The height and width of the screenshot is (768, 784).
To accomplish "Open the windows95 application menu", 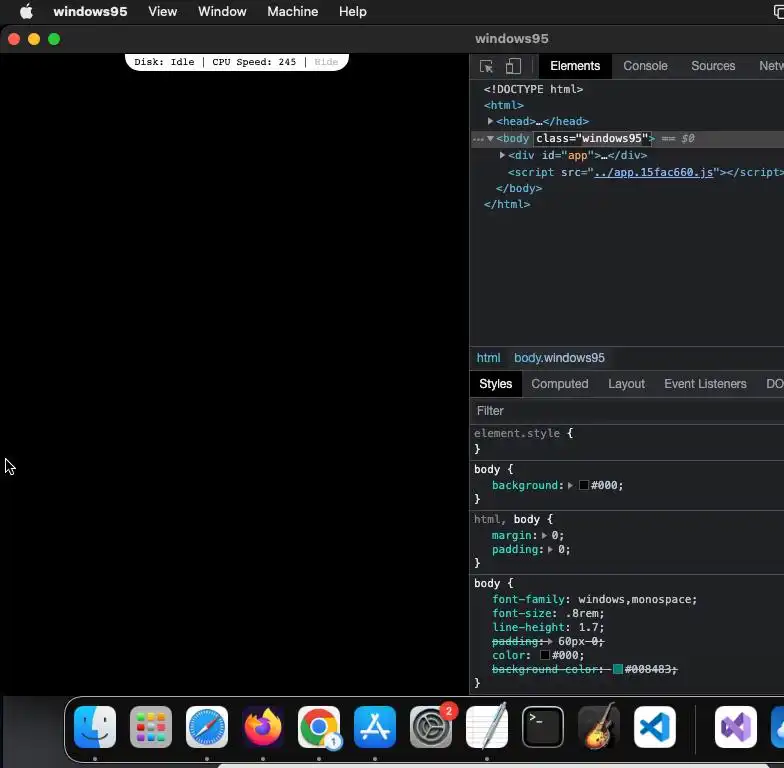I will 90,12.
